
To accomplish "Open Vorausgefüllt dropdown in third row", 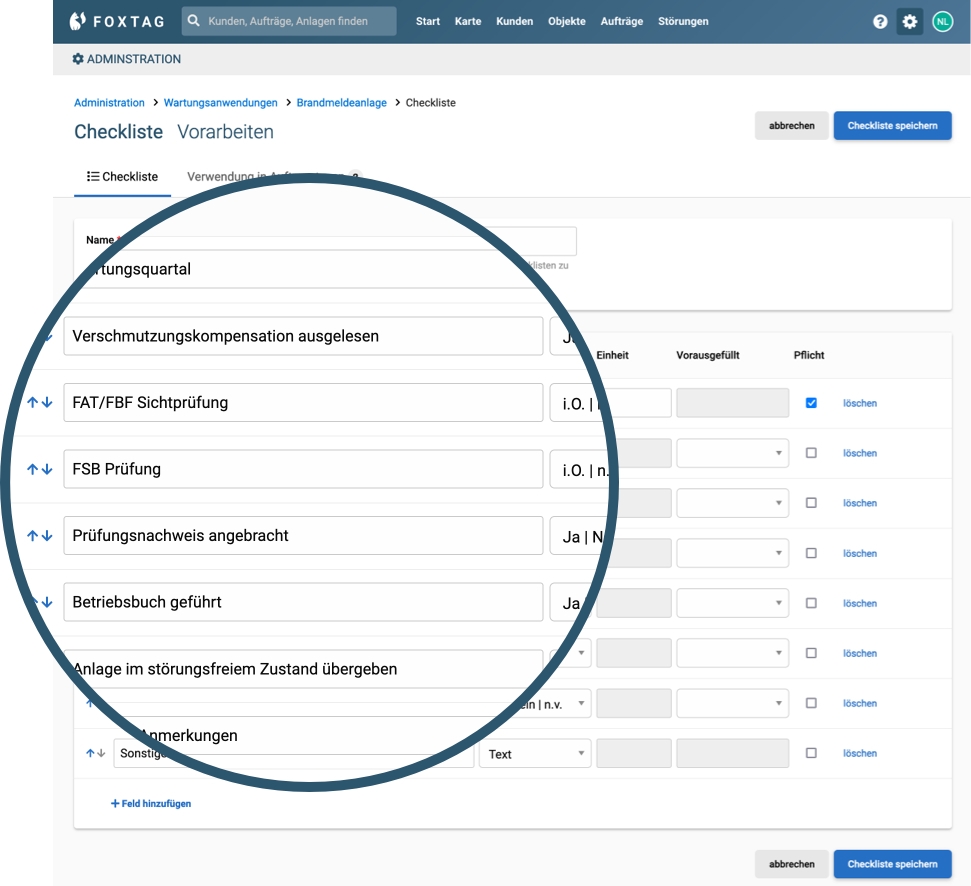I will pyautogui.click(x=733, y=503).
